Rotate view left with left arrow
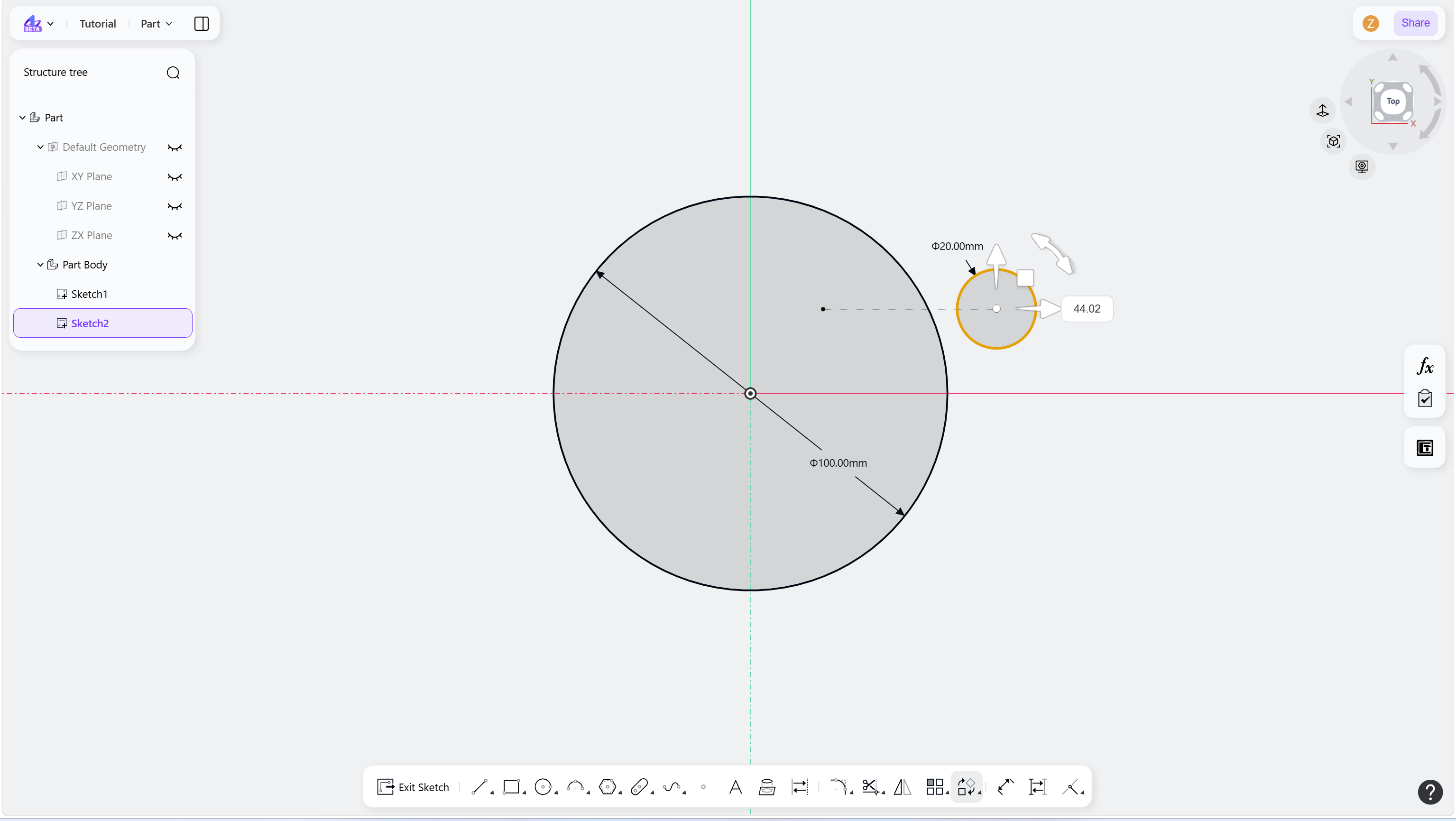Viewport: 1456px width, 821px height. tap(1348, 101)
